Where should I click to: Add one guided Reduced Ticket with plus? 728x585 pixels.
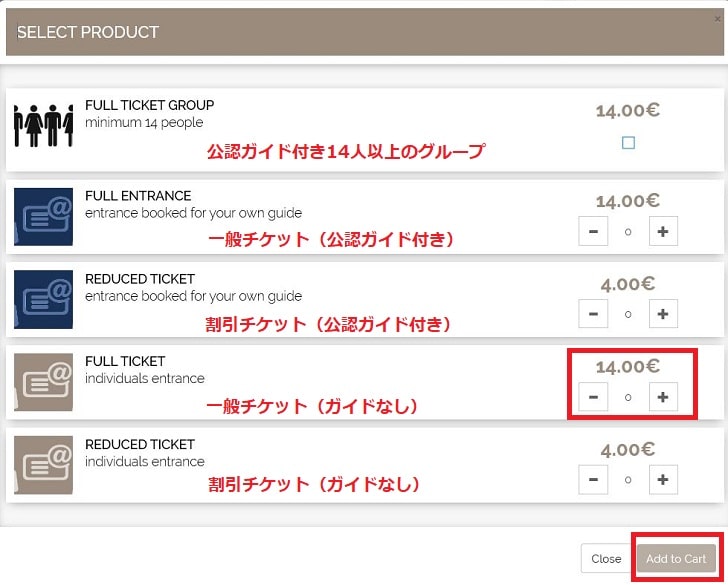click(663, 314)
